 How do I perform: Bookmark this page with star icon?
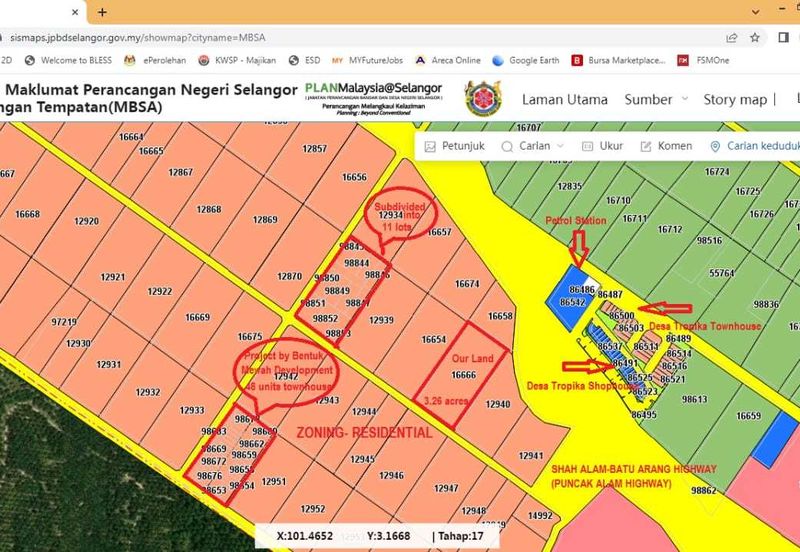pyautogui.click(x=755, y=37)
